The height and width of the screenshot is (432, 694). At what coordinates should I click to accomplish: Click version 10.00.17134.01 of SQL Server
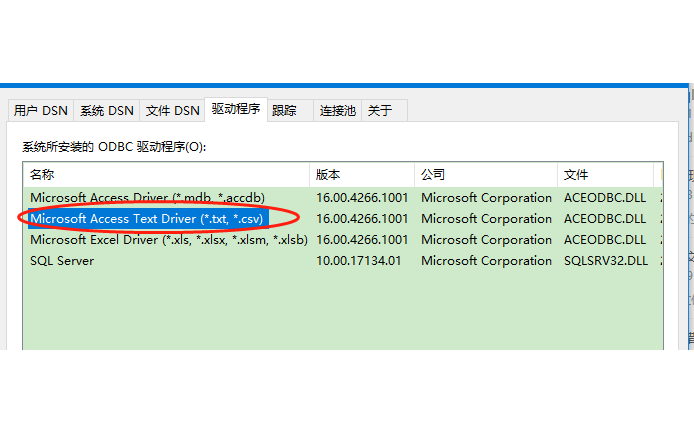(x=359, y=261)
